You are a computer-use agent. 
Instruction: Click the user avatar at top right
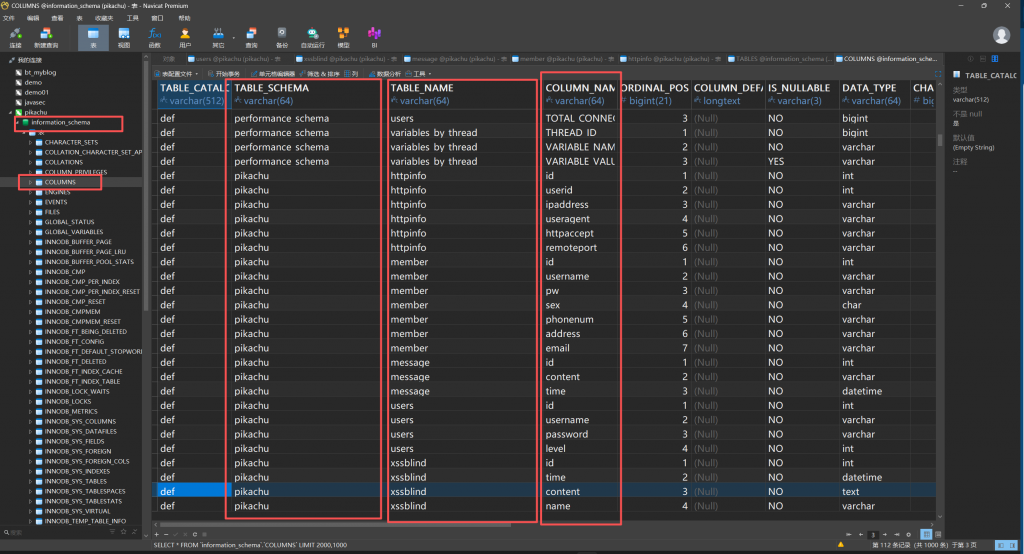pos(1001,35)
